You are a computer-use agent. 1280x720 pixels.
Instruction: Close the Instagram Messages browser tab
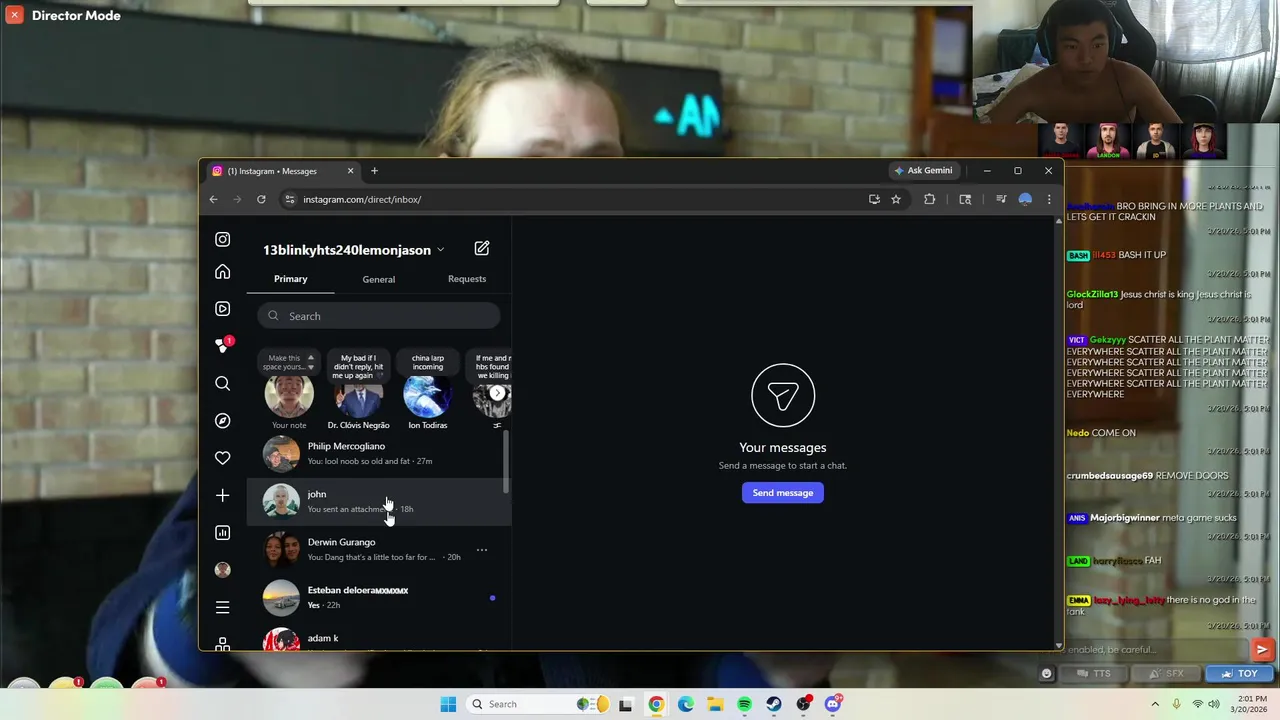tap(350, 171)
